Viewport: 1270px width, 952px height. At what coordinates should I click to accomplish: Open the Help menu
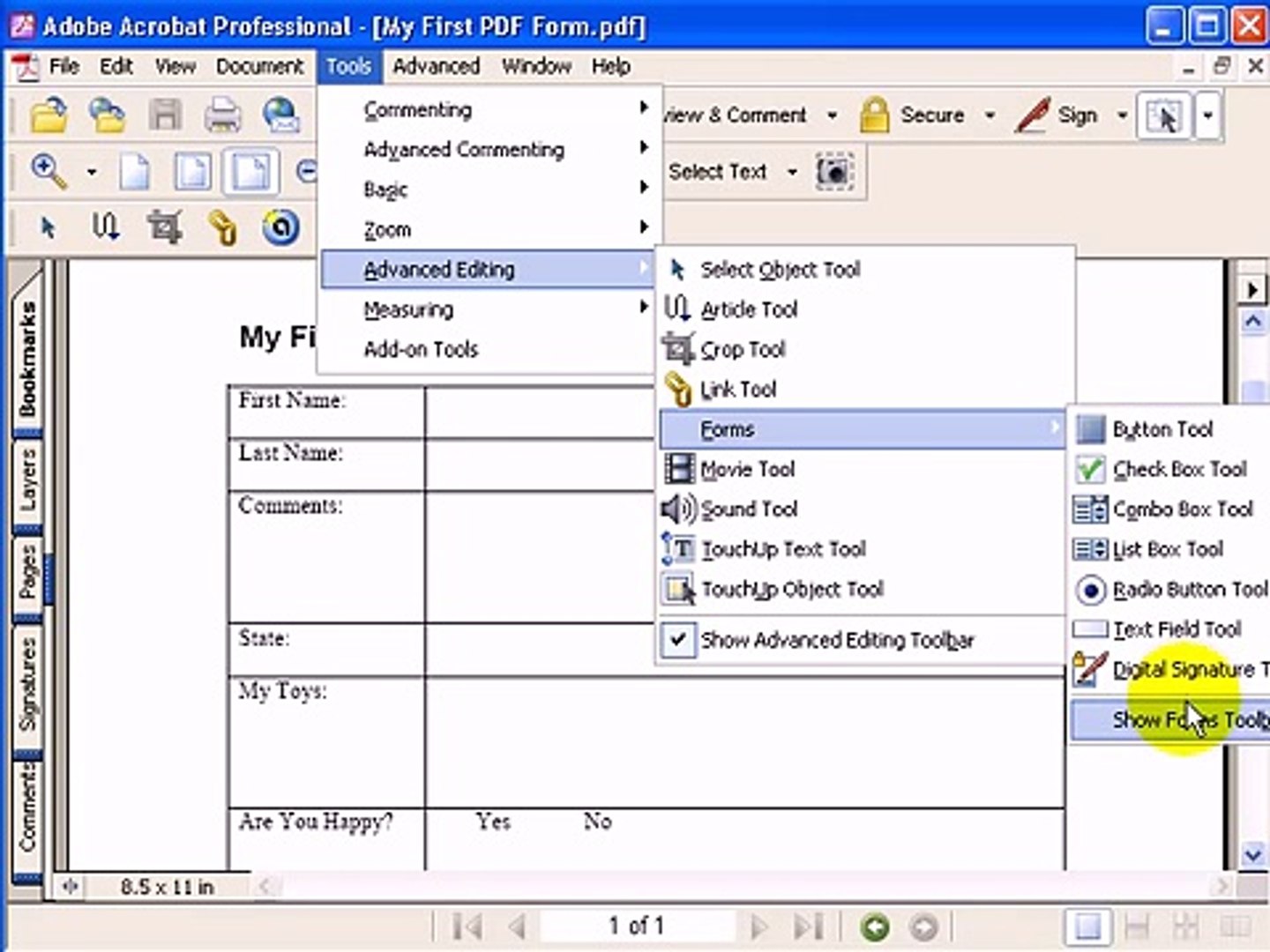pyautogui.click(x=610, y=66)
